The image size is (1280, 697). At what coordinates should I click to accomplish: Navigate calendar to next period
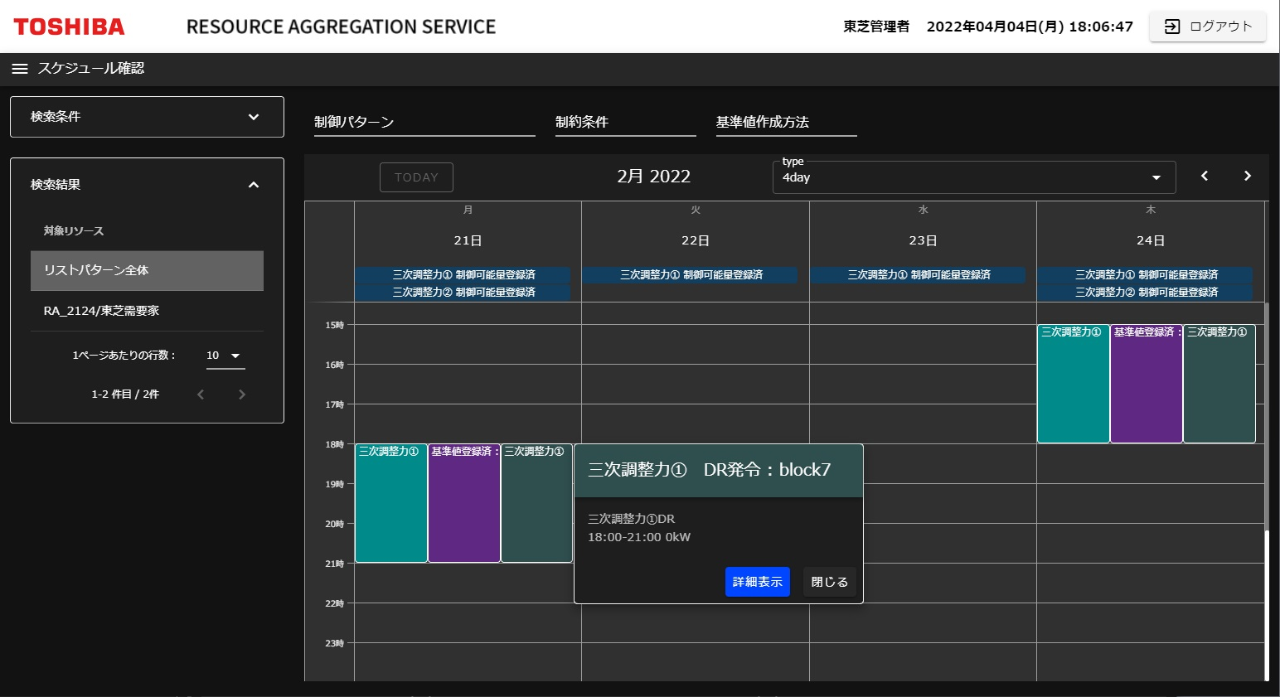(x=1247, y=176)
